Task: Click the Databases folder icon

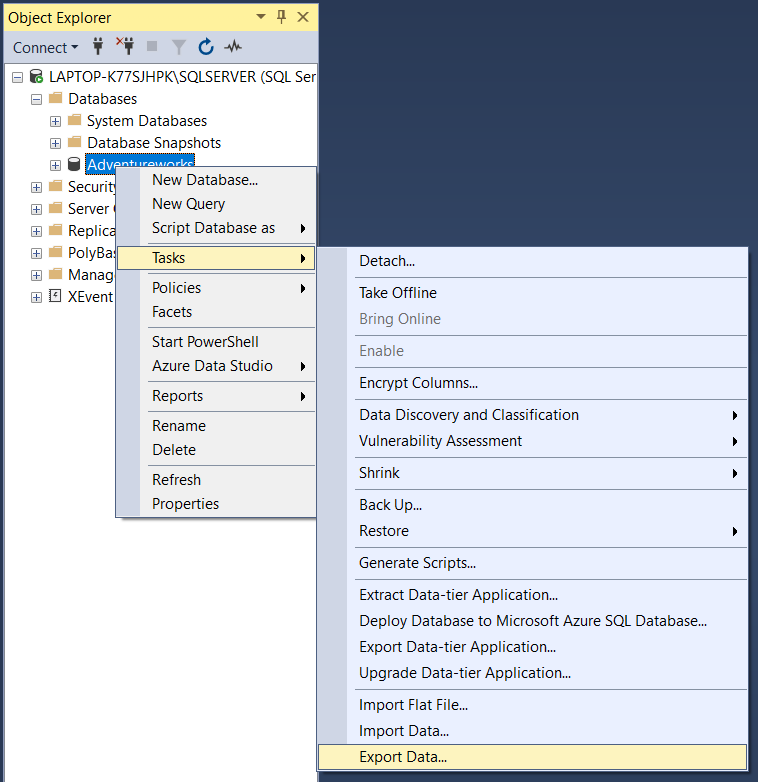Action: (55, 98)
